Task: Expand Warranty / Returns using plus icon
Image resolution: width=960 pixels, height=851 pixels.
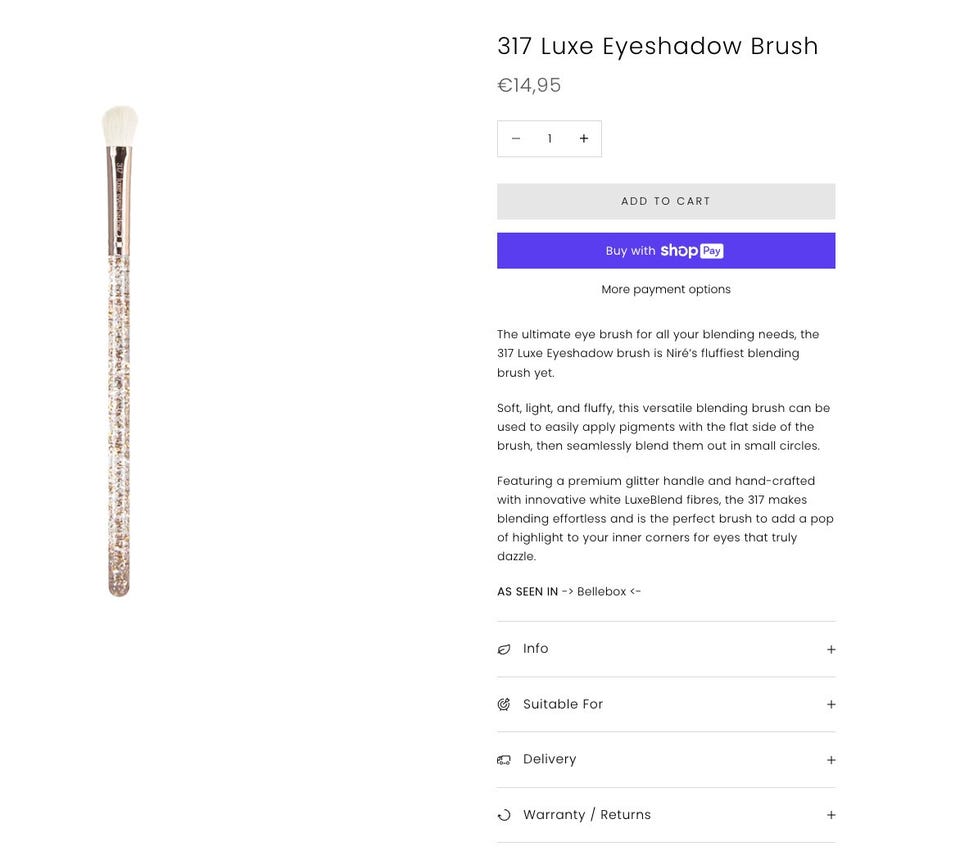Action: 831,815
